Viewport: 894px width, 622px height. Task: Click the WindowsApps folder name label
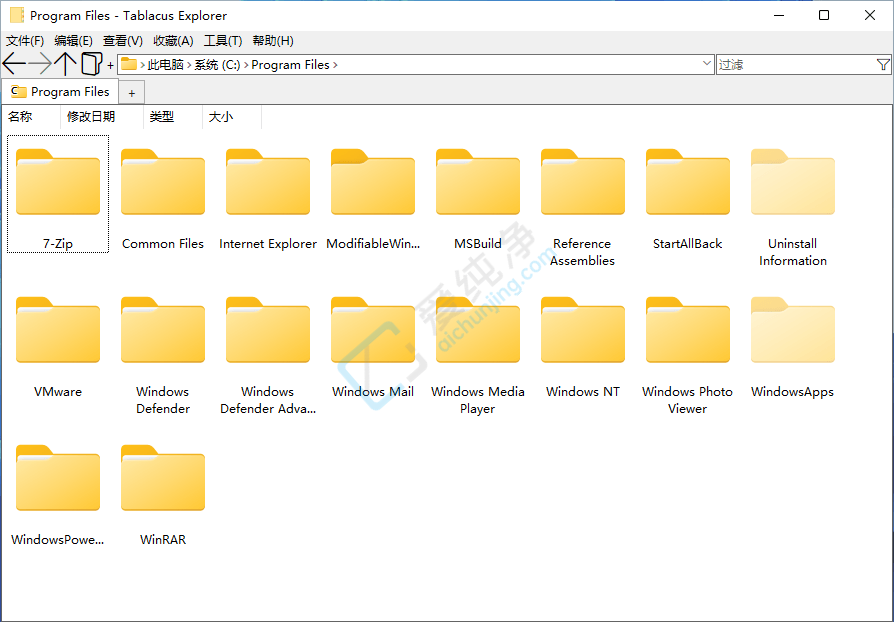[x=793, y=392]
